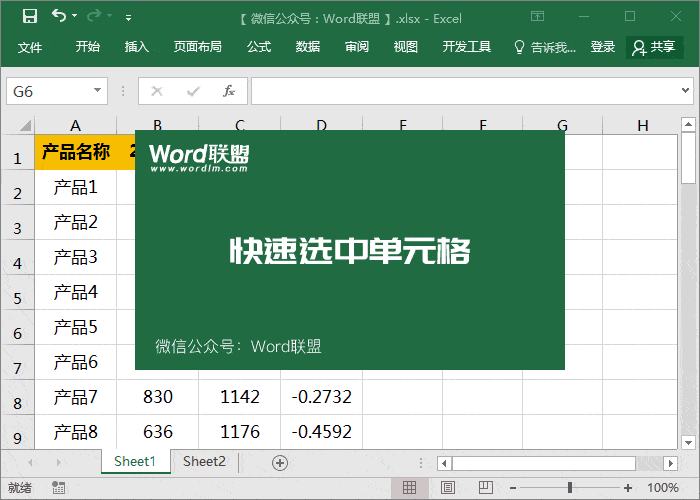Select column G header
This screenshot has height=500, width=700.
(562, 125)
